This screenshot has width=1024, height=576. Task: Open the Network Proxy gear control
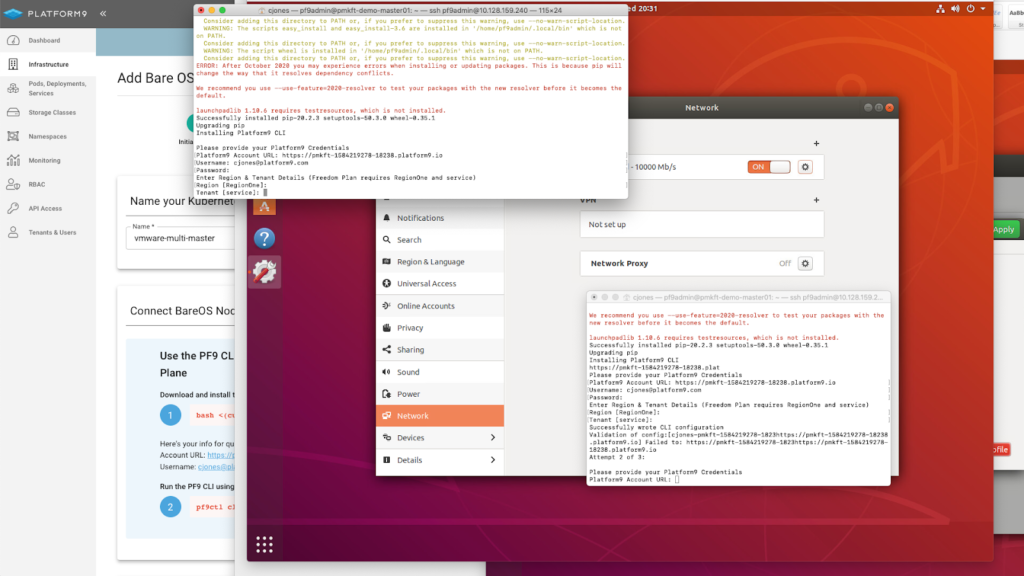click(x=805, y=263)
